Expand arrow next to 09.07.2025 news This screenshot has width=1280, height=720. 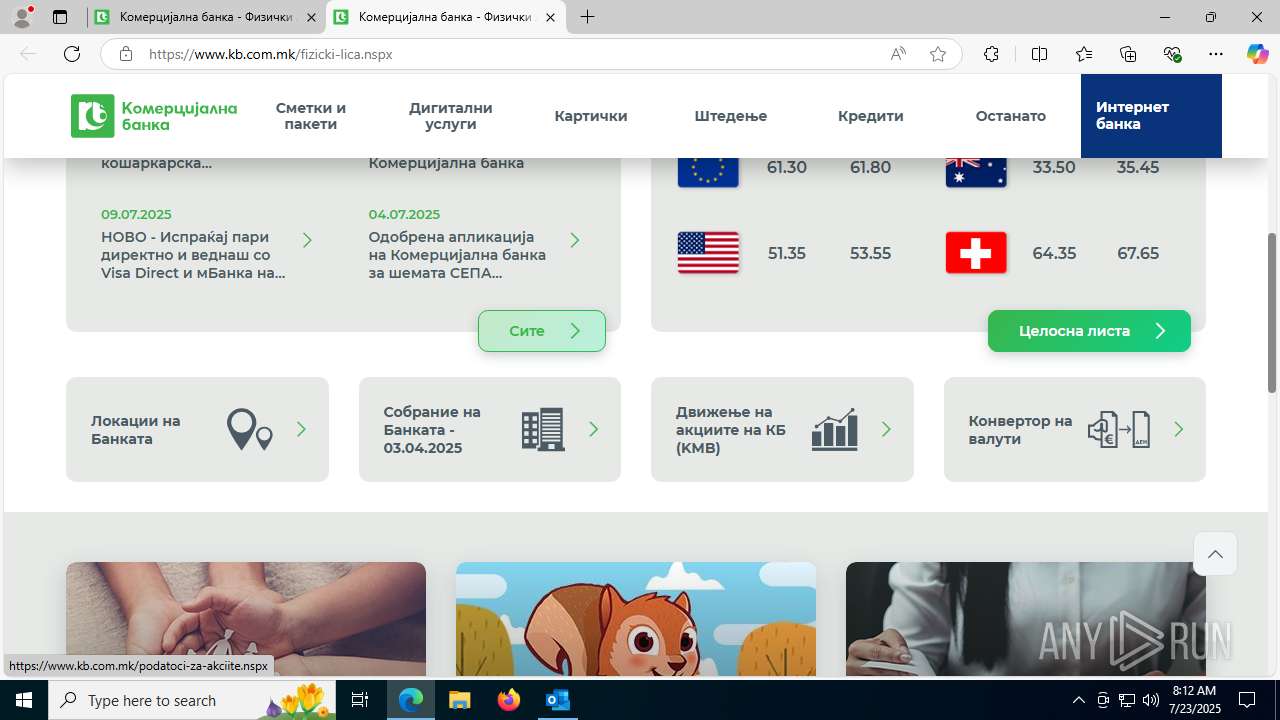pos(307,240)
